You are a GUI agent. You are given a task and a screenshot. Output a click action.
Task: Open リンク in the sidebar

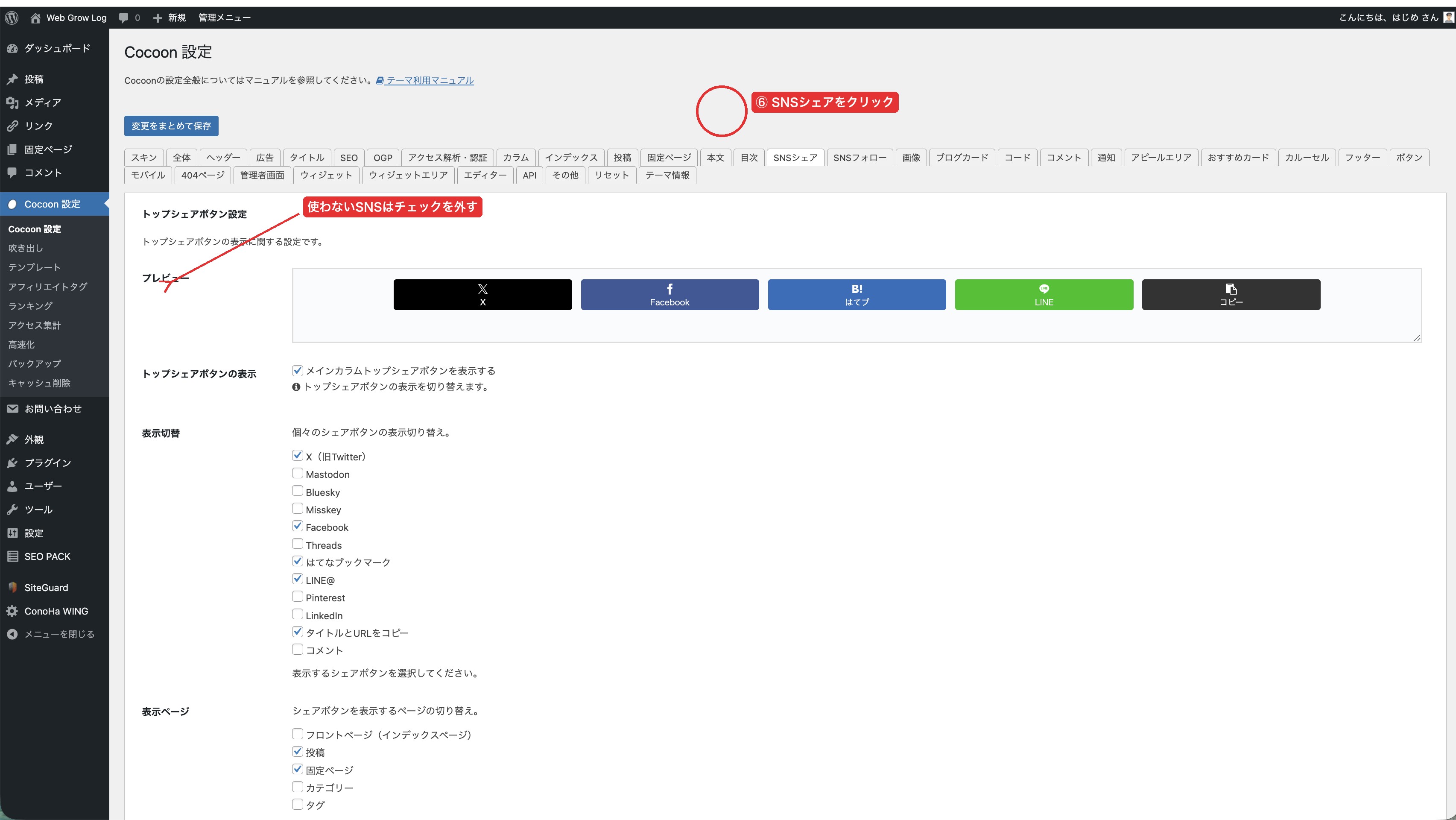pos(54,126)
